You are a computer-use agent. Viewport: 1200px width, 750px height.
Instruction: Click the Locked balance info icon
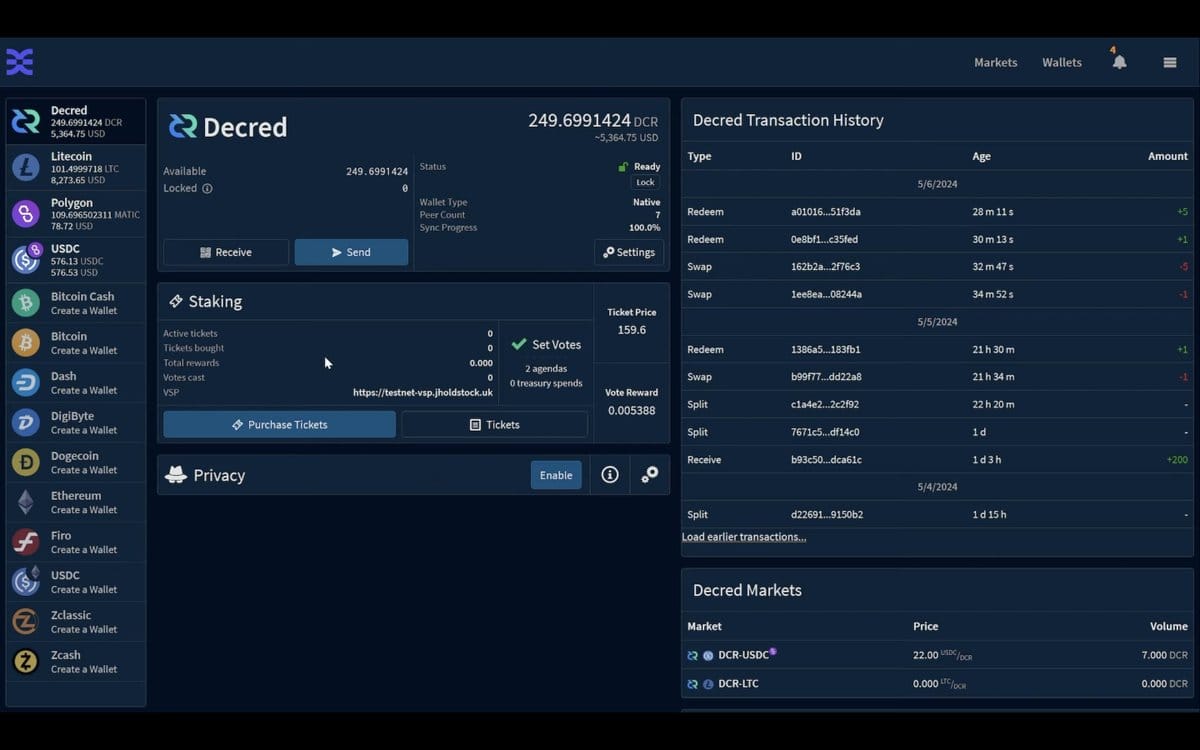(207, 188)
